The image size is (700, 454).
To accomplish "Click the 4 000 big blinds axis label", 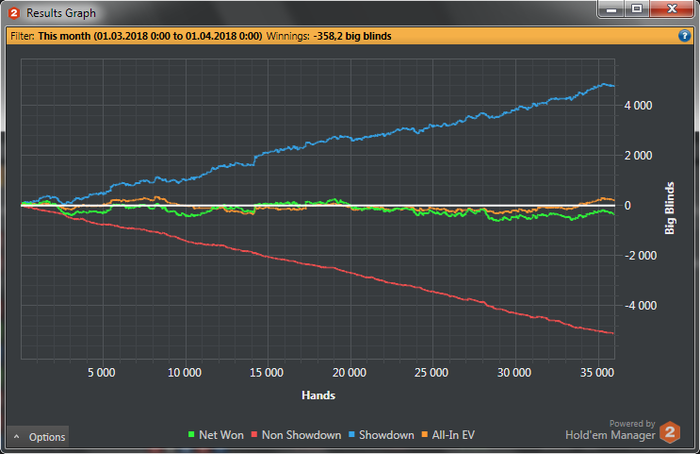I will click(x=638, y=106).
